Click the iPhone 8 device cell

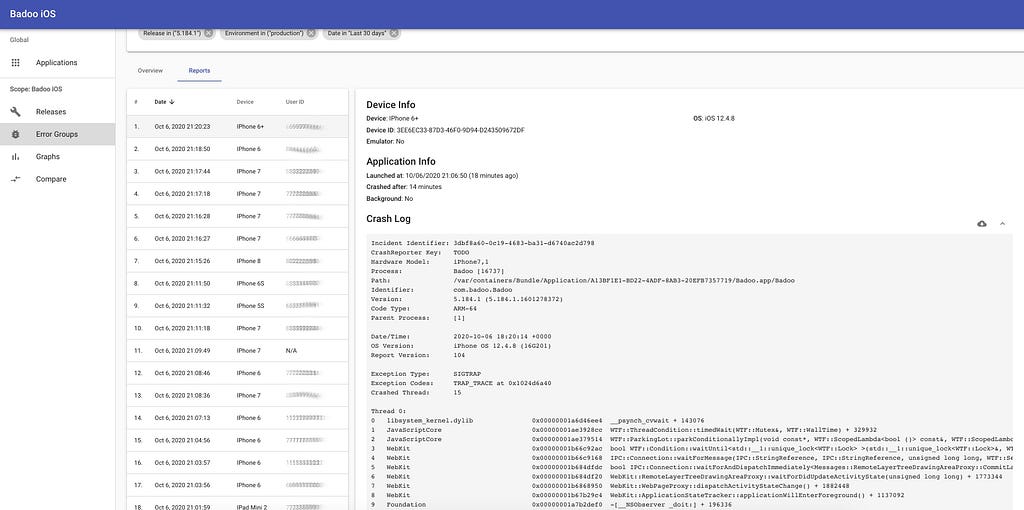[248, 261]
